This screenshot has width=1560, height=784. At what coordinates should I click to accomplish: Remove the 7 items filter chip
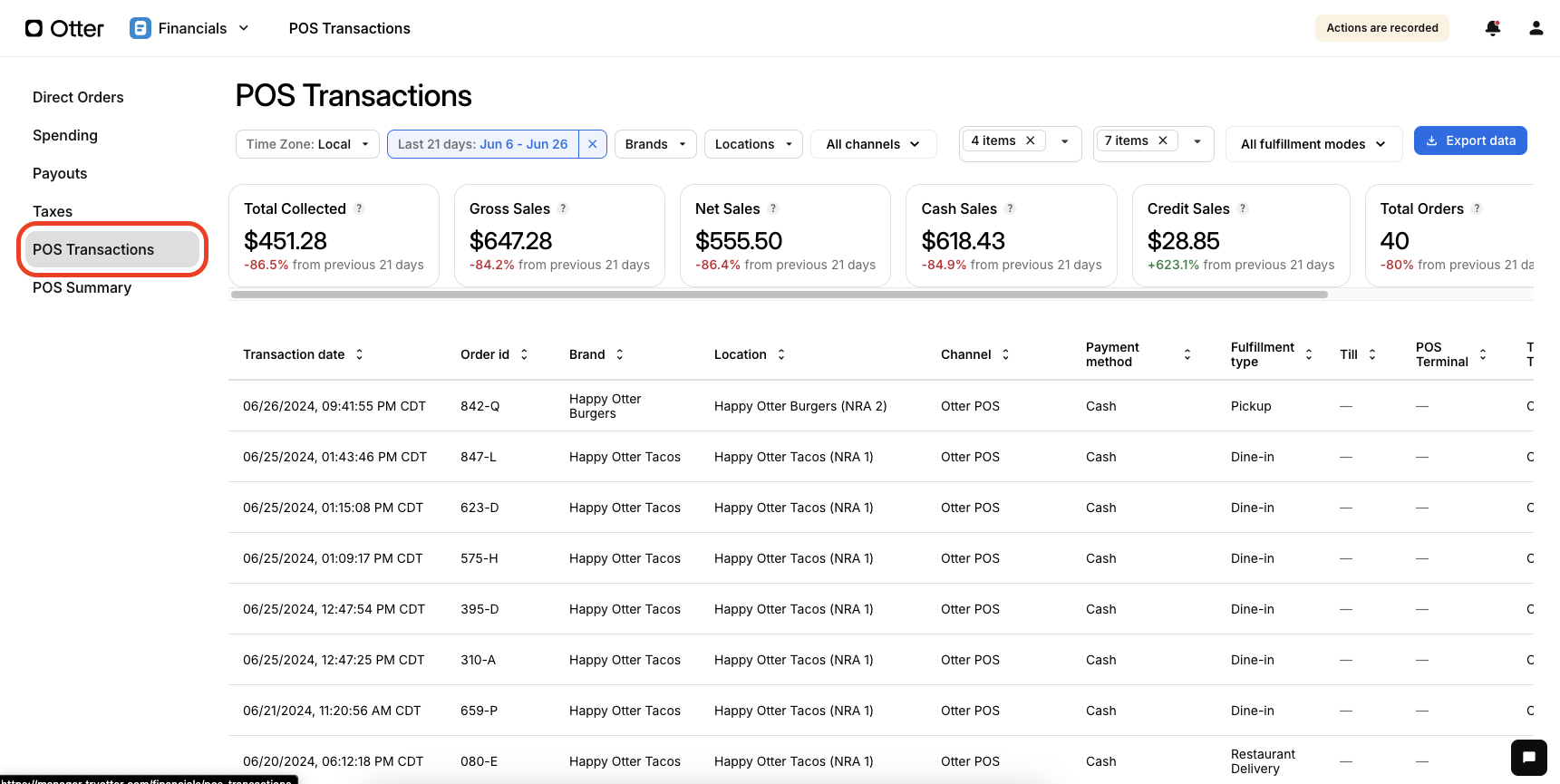tap(1163, 140)
